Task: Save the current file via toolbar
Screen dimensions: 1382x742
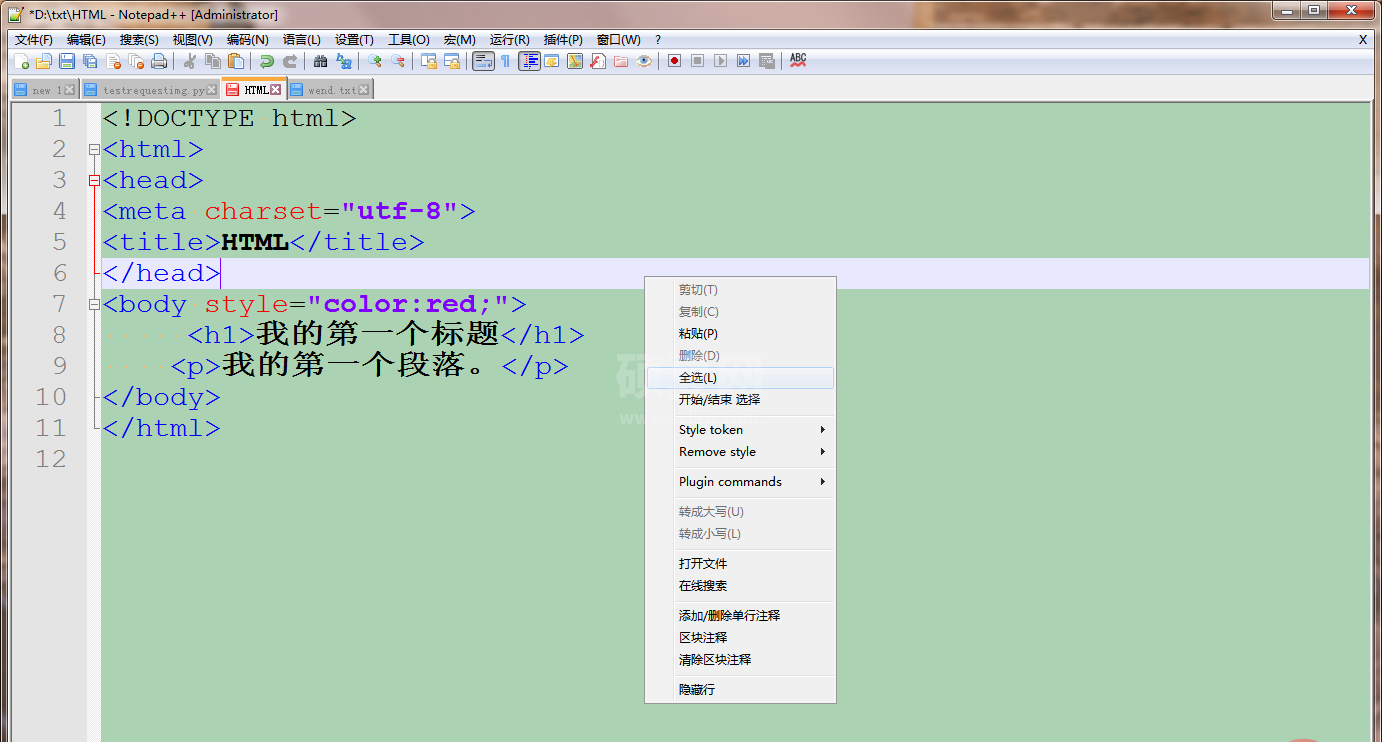Action: tap(67, 61)
